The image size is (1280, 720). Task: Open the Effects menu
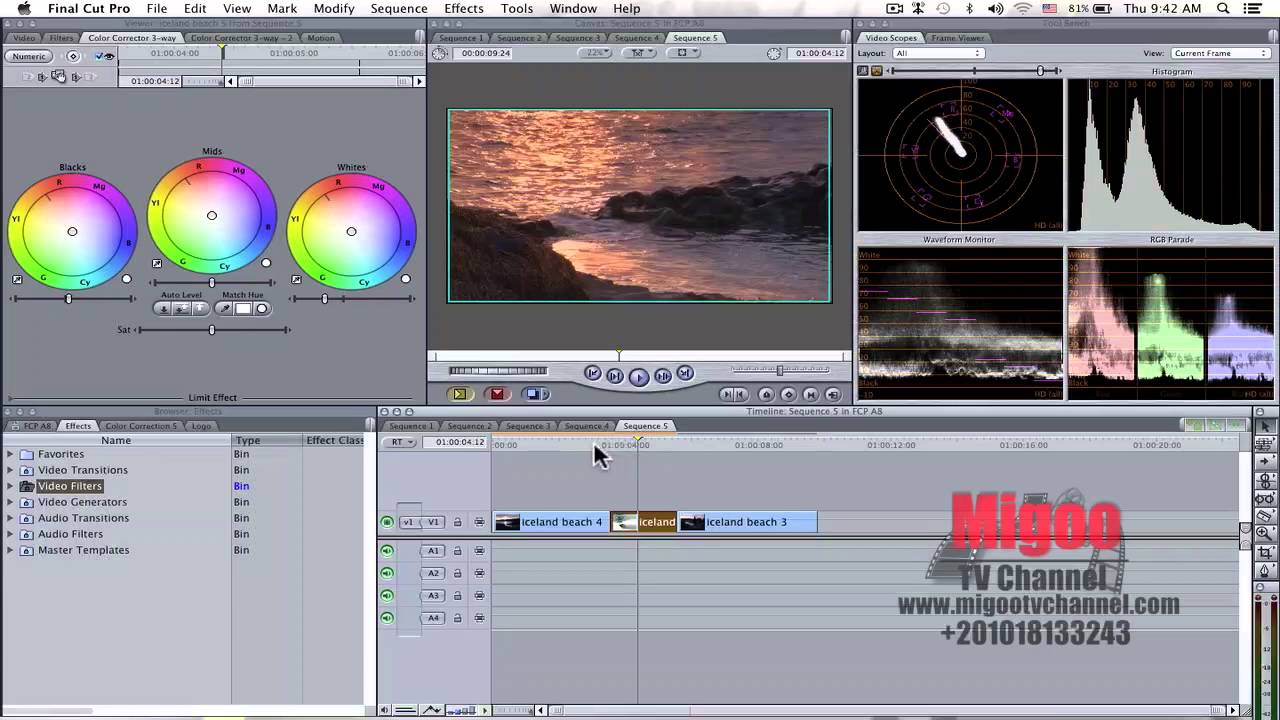(x=464, y=9)
